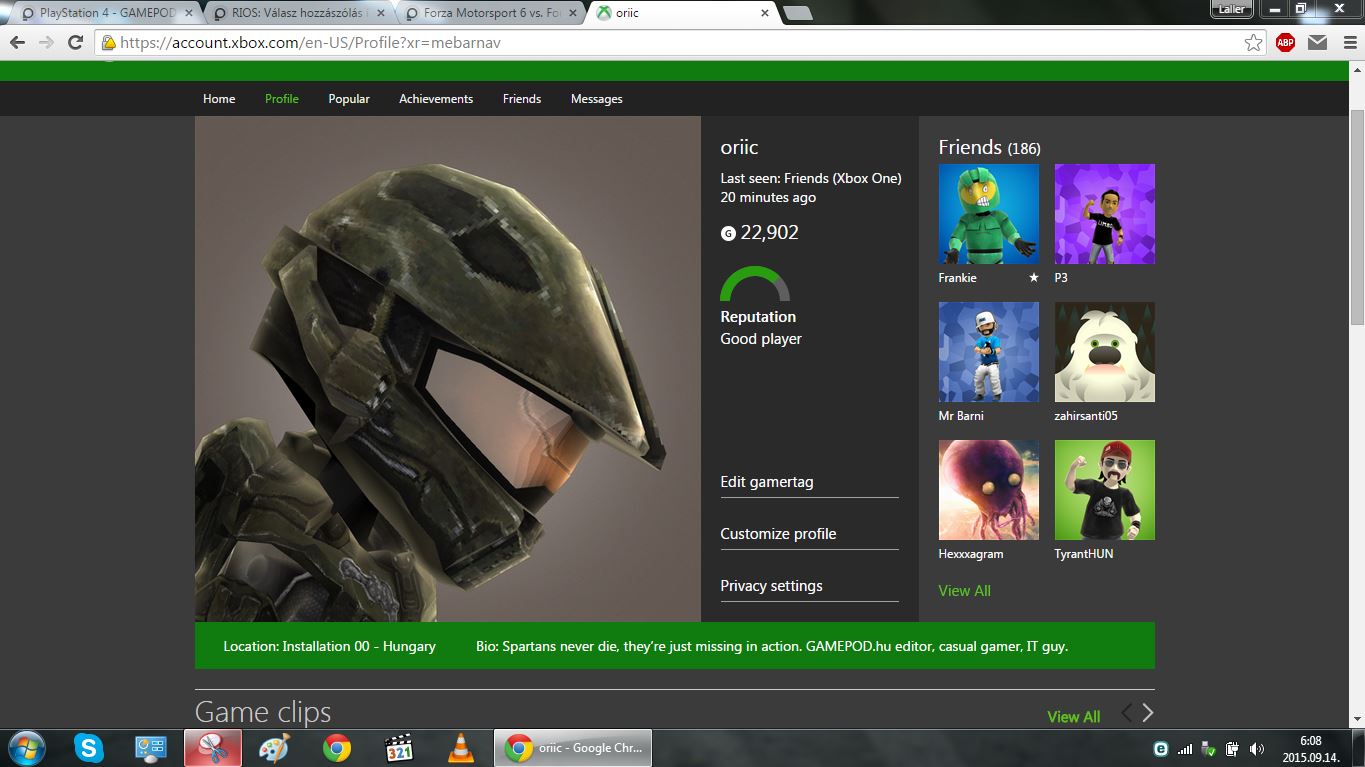Show previous game clips with left arrow
Viewport: 1365px width, 767px height.
point(1127,713)
